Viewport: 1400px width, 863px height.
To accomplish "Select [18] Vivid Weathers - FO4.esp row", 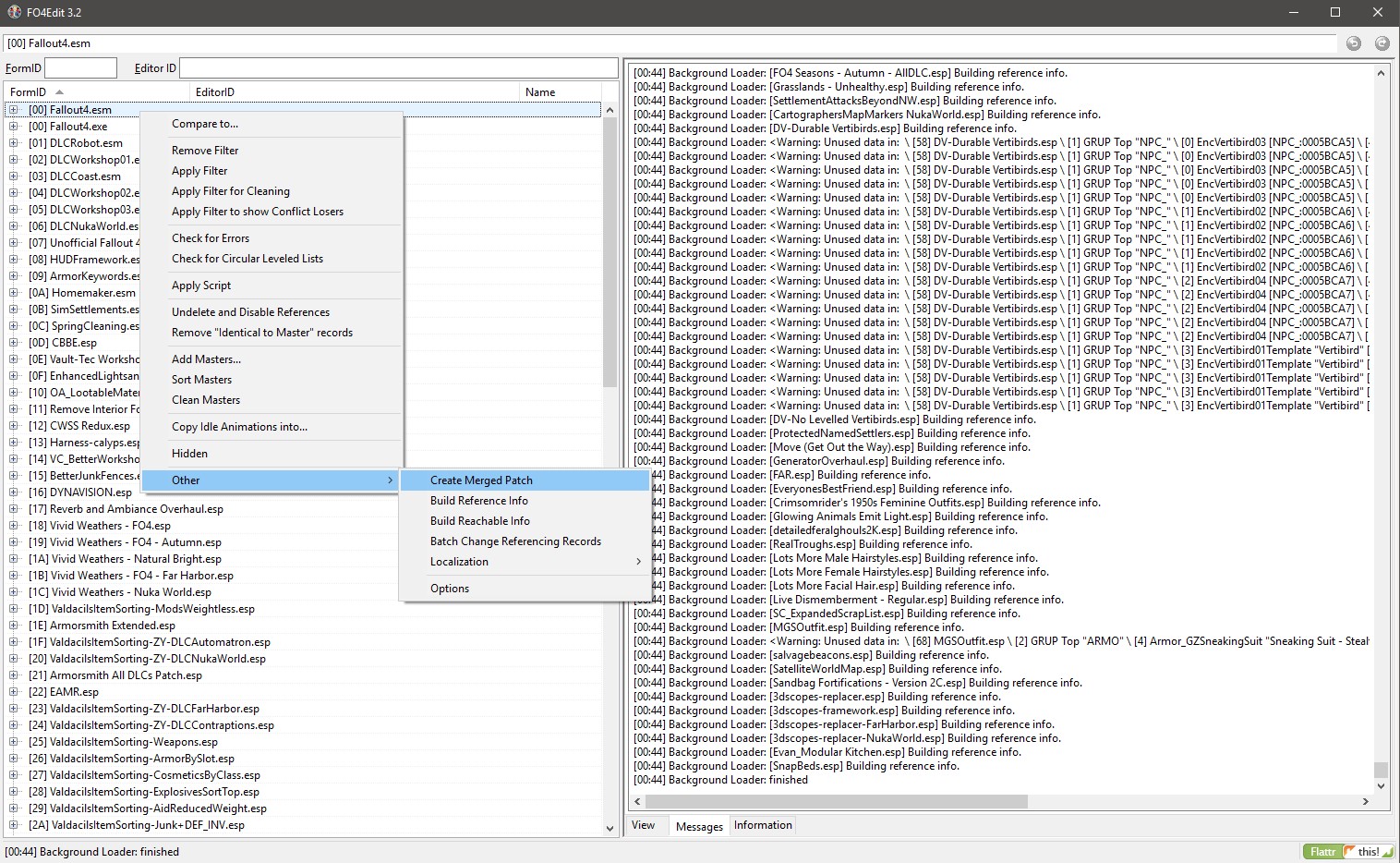I will tap(303, 526).
